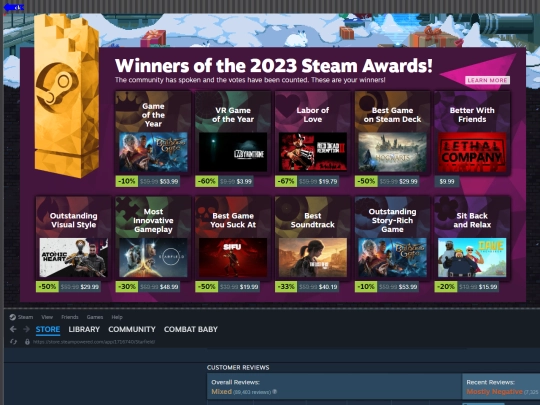
Task: Go back with the left arrow
Action: (x=13, y=329)
